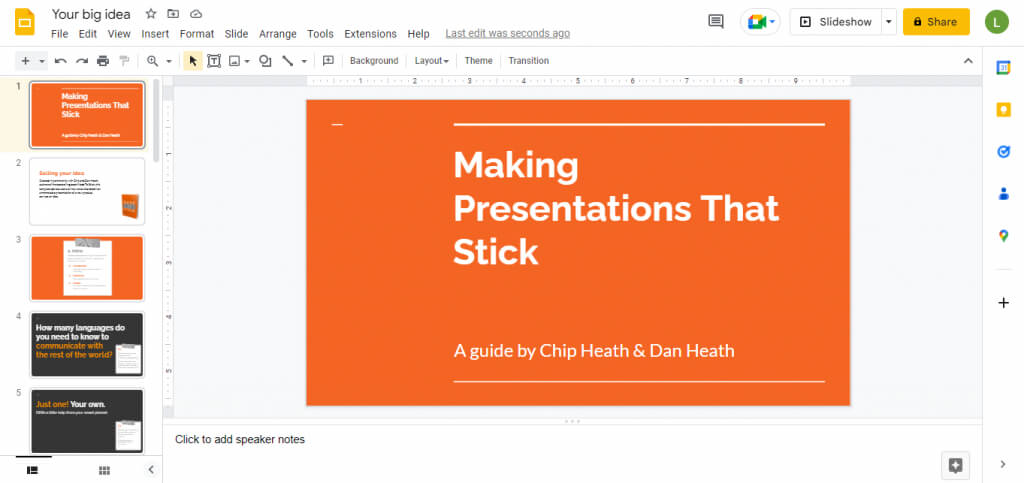The image size is (1024, 483).
Task: Select slide 4 thumbnail about languages
Action: pyautogui.click(x=87, y=343)
